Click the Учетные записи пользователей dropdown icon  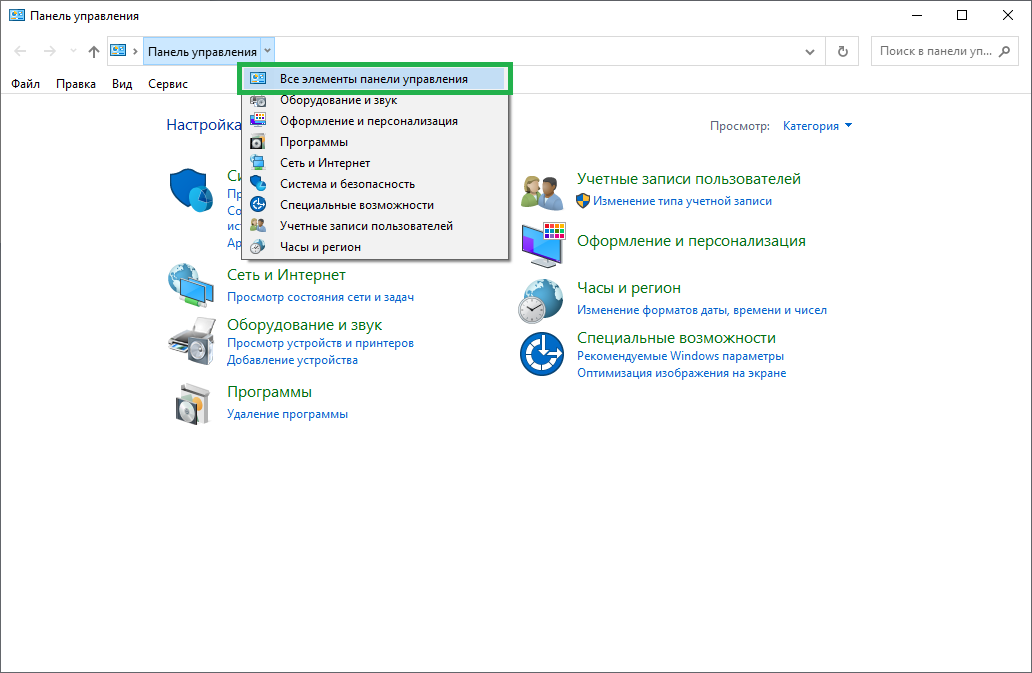[258, 226]
